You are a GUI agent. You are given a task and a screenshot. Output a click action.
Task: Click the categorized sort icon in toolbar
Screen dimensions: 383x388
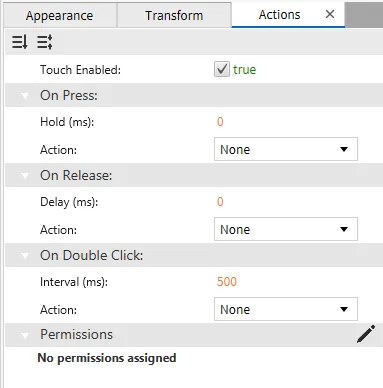tap(20, 42)
